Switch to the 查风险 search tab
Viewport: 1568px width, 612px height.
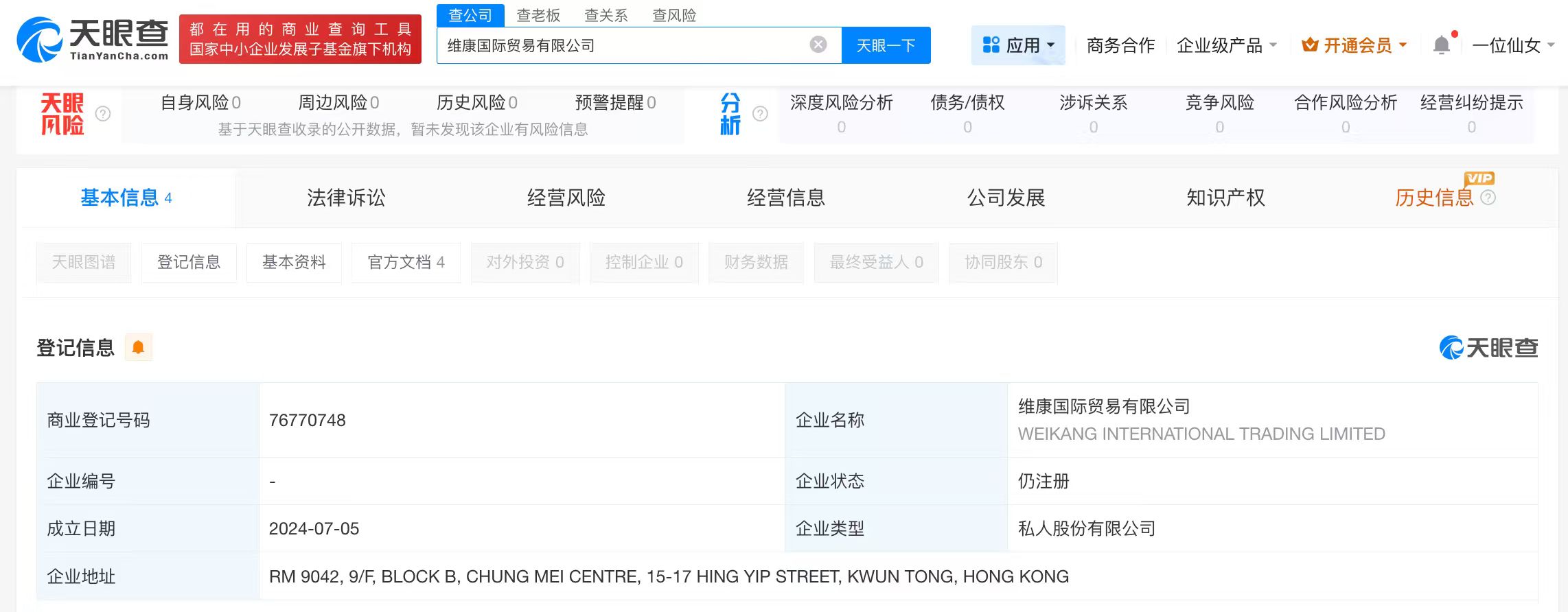[x=674, y=15]
